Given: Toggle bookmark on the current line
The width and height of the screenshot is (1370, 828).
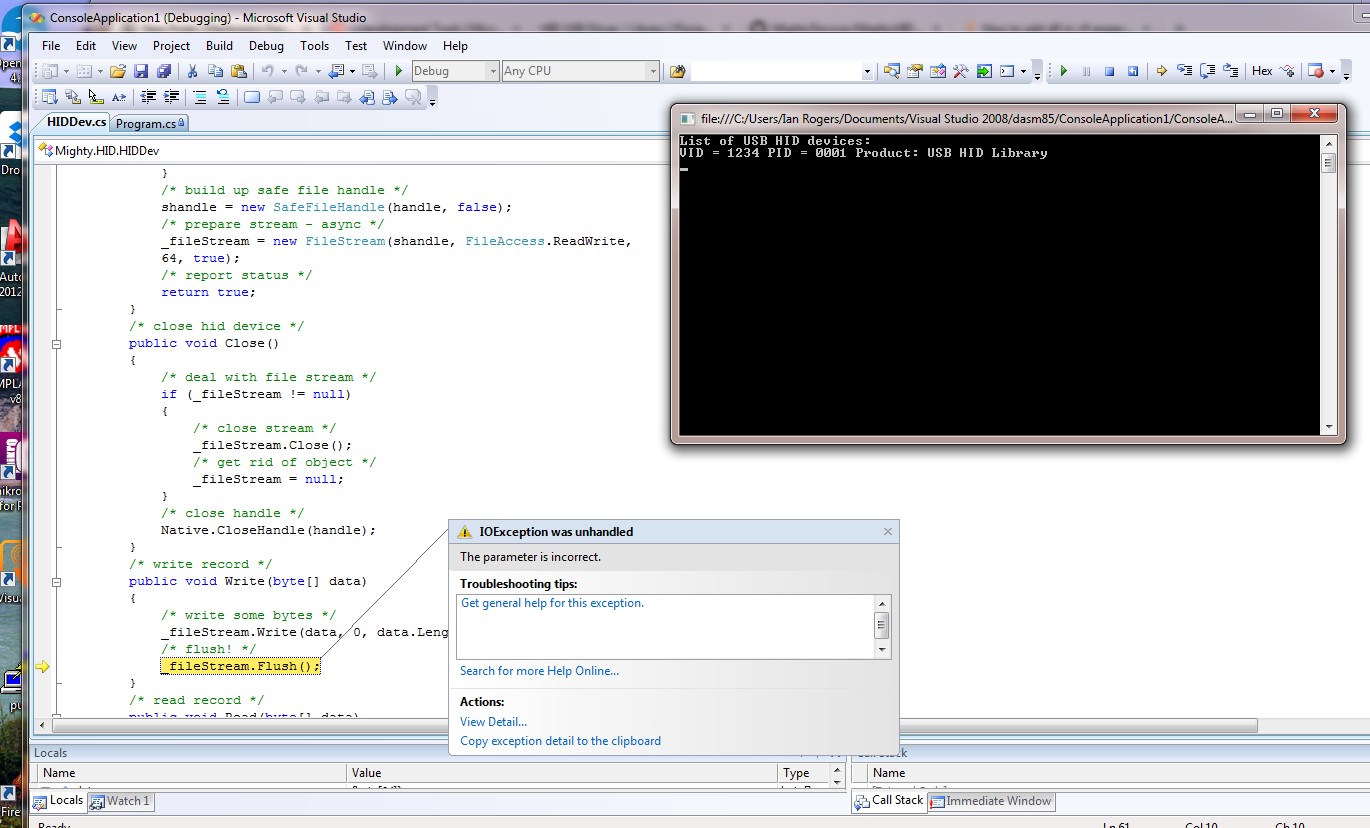Looking at the screenshot, I should tap(252, 97).
